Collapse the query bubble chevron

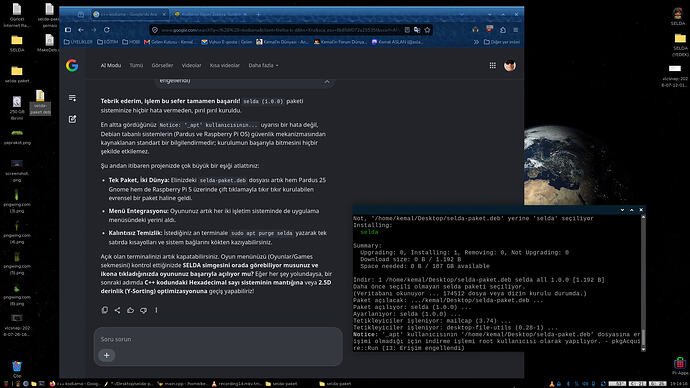click(x=327, y=81)
